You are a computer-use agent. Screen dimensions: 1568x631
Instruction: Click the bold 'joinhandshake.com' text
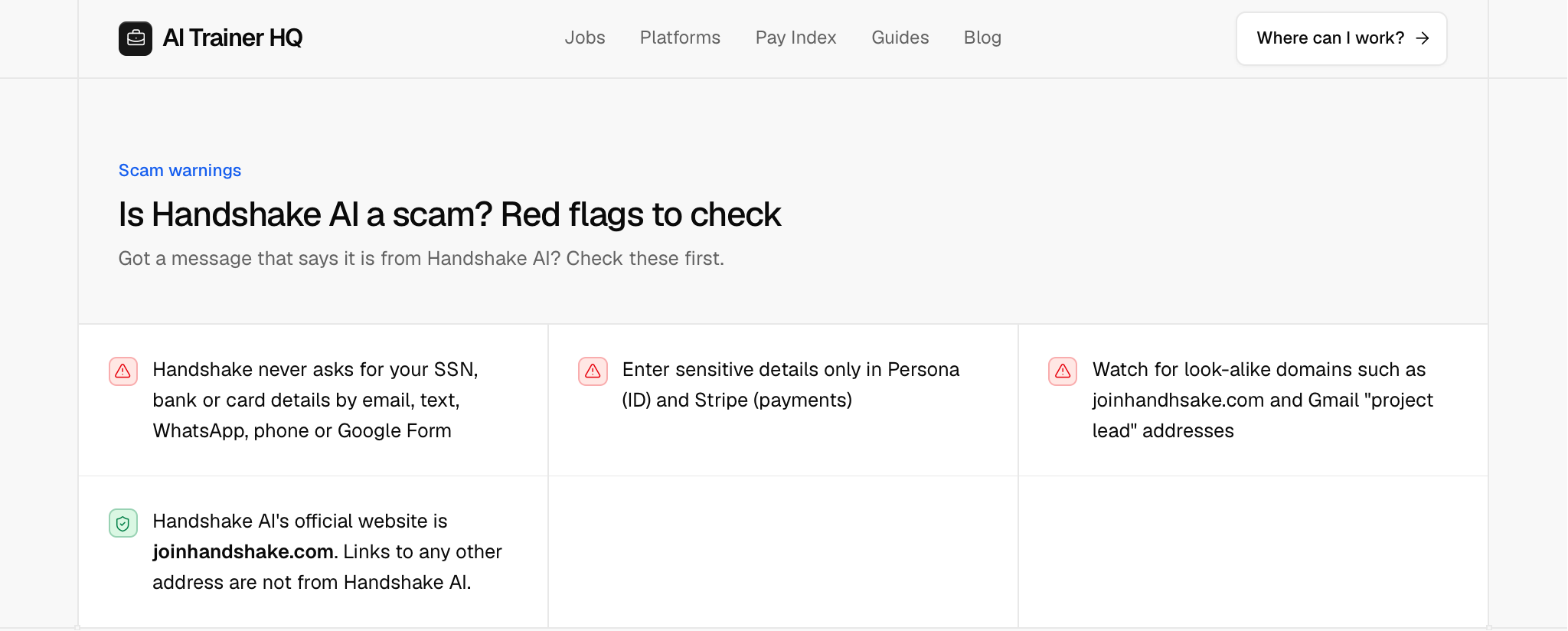coord(243,552)
